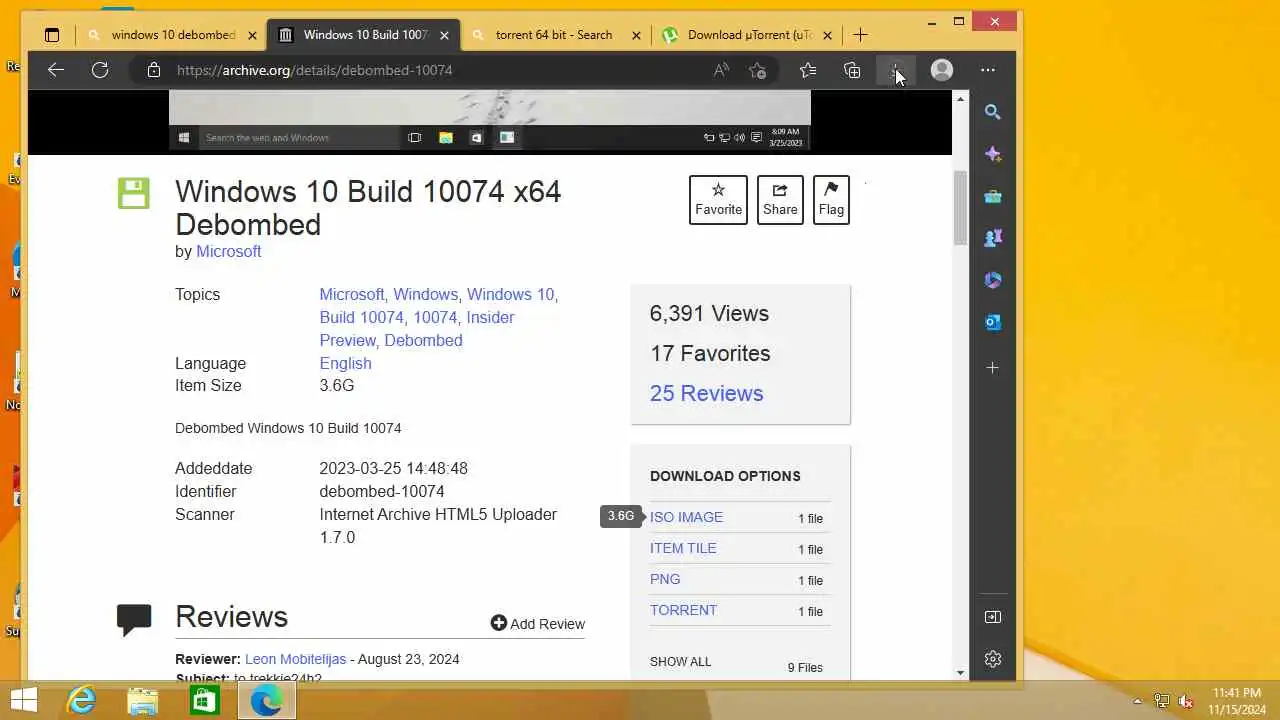The width and height of the screenshot is (1280, 720).
Task: View site information lock icon
Action: (x=153, y=70)
